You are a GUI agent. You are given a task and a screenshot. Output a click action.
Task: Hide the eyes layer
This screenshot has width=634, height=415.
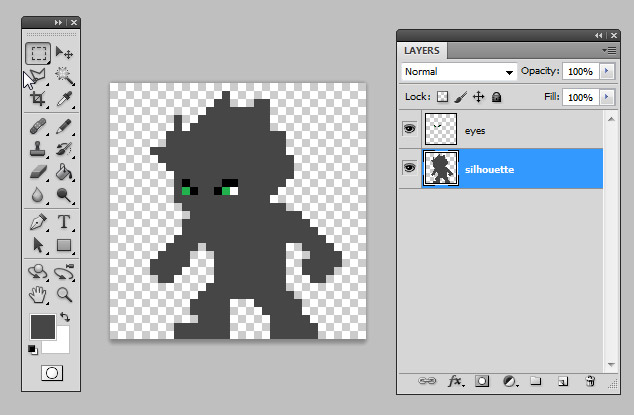[x=409, y=129]
